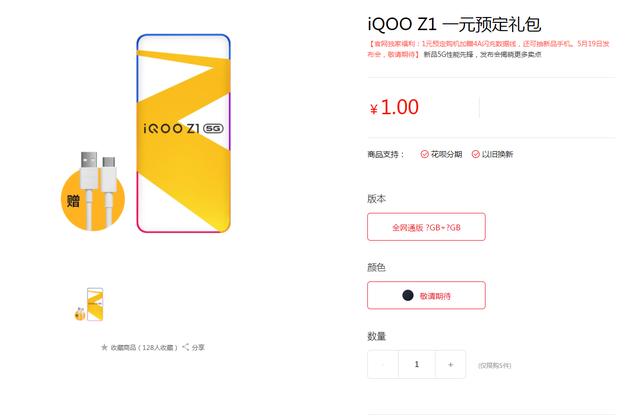Click the yen currency symbol by price
The image size is (640, 419).
coord(373,109)
